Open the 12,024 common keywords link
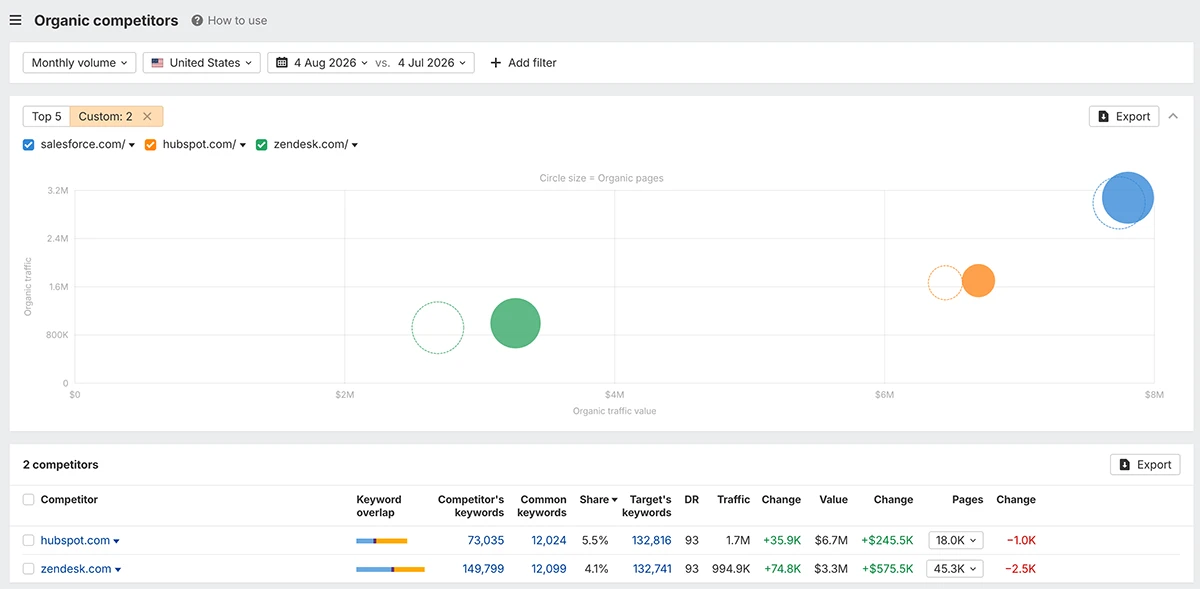The image size is (1200, 589). click(x=548, y=540)
